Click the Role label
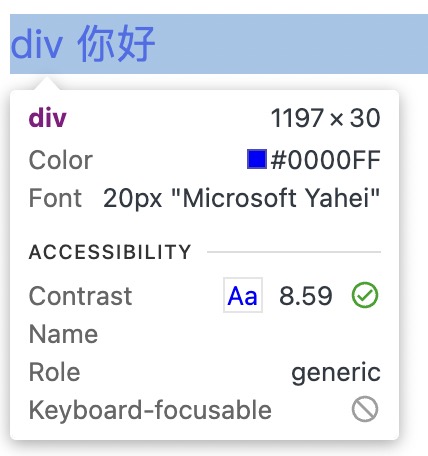428x456 pixels. [54, 372]
